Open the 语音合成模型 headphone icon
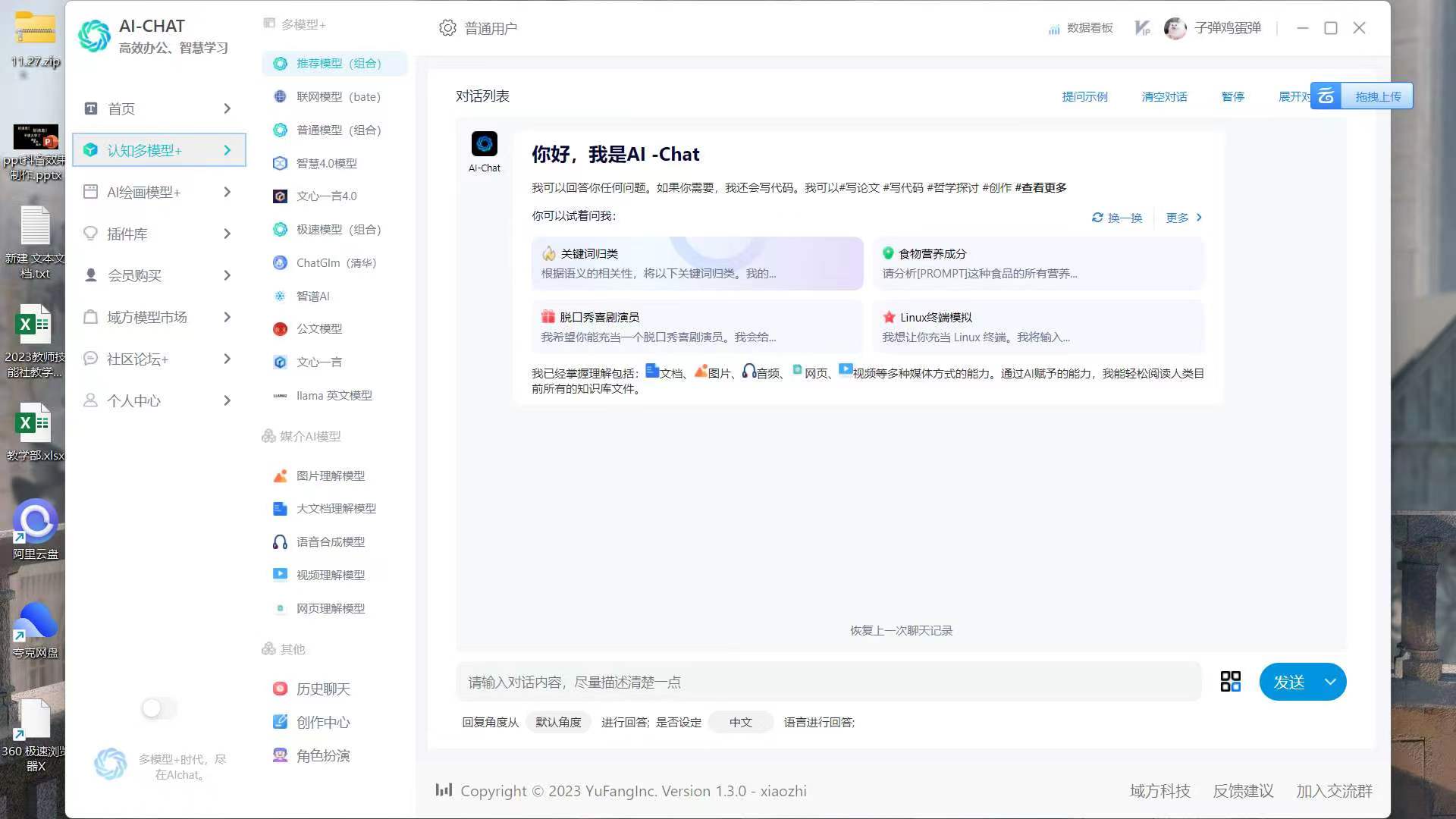The height and width of the screenshot is (819, 1456). 280,541
